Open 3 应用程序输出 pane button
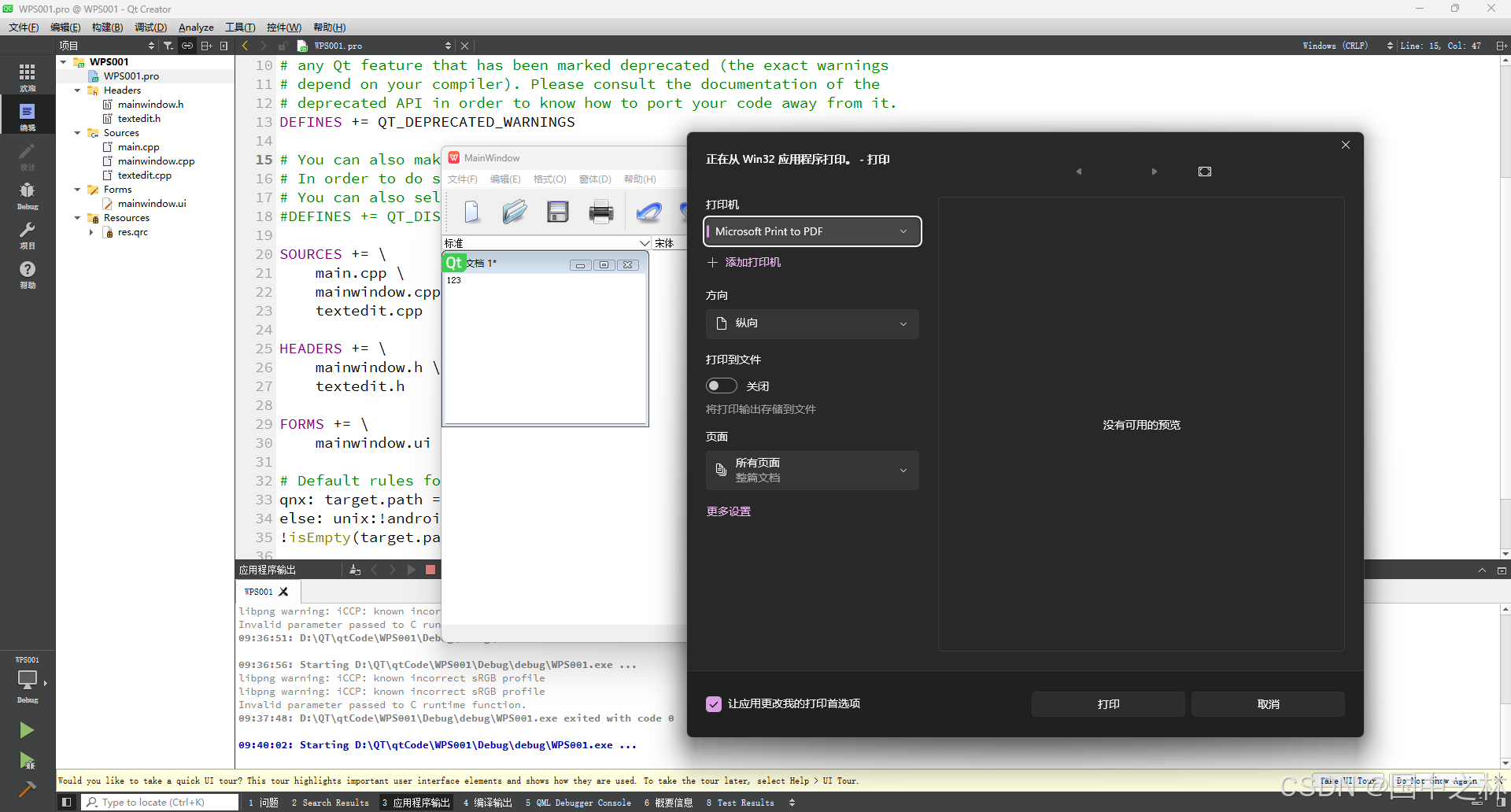Screen dimensions: 1511x812 tap(416, 803)
